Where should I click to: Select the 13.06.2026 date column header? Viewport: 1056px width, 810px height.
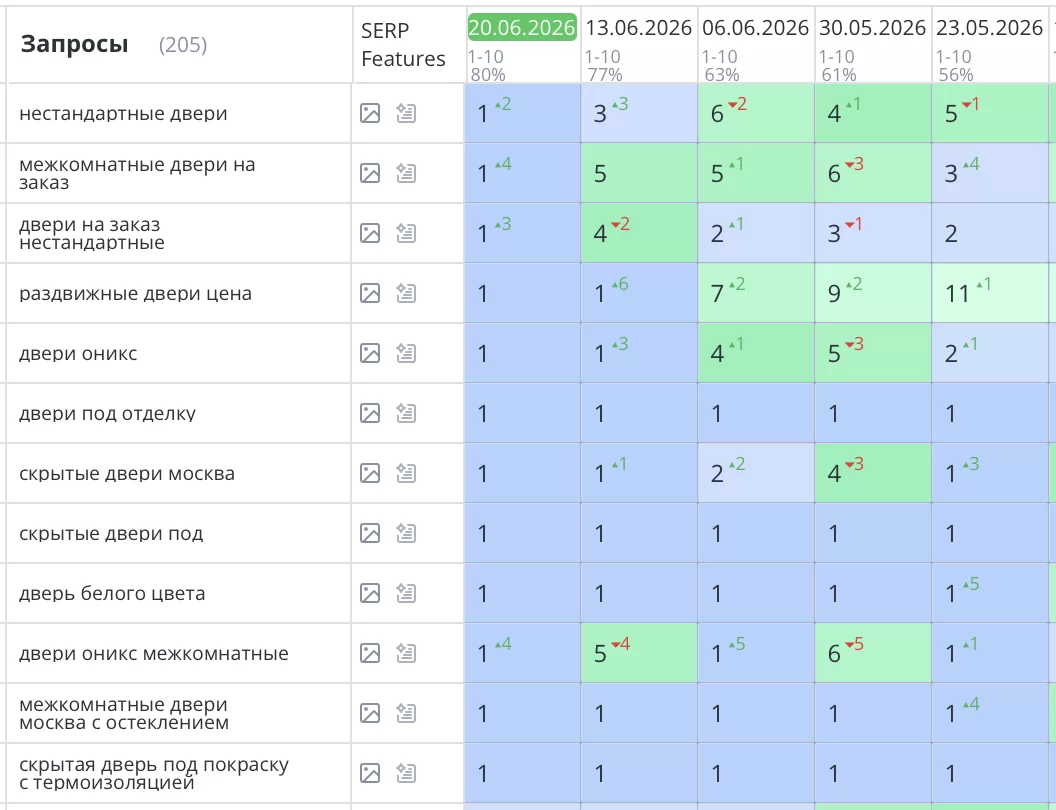point(638,28)
